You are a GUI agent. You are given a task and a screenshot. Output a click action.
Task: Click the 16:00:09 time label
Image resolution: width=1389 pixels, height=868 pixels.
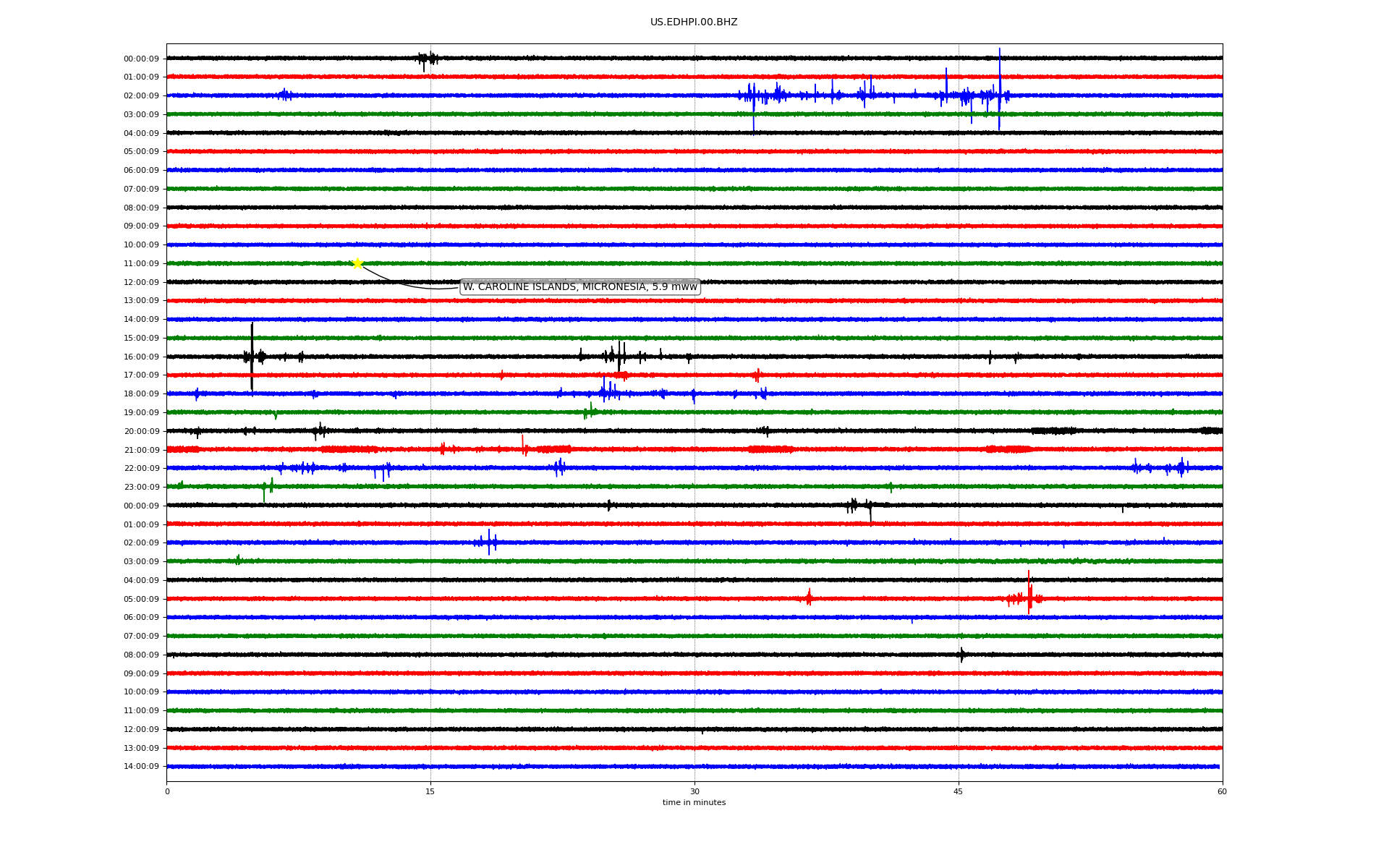point(141,357)
